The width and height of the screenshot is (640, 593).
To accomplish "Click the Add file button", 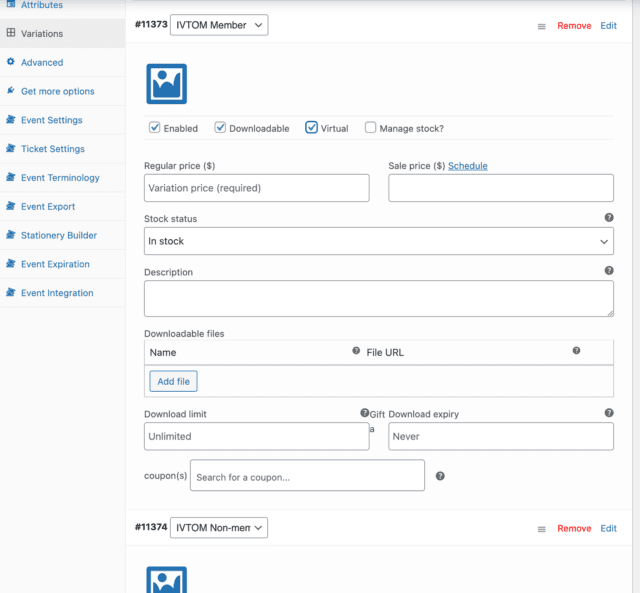I will tap(174, 381).
